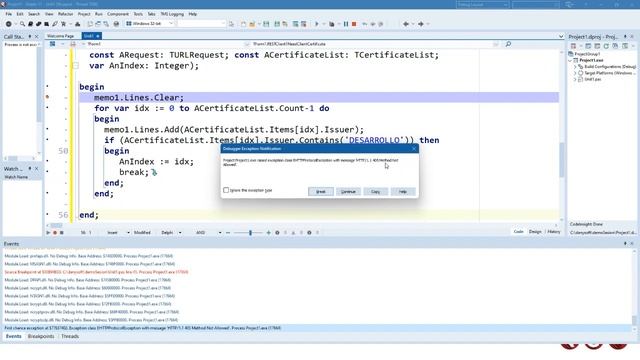Image resolution: width=640 pixels, height=360 pixels.
Task: Click the zoom minus button in status bar
Action: [x=228, y=233]
